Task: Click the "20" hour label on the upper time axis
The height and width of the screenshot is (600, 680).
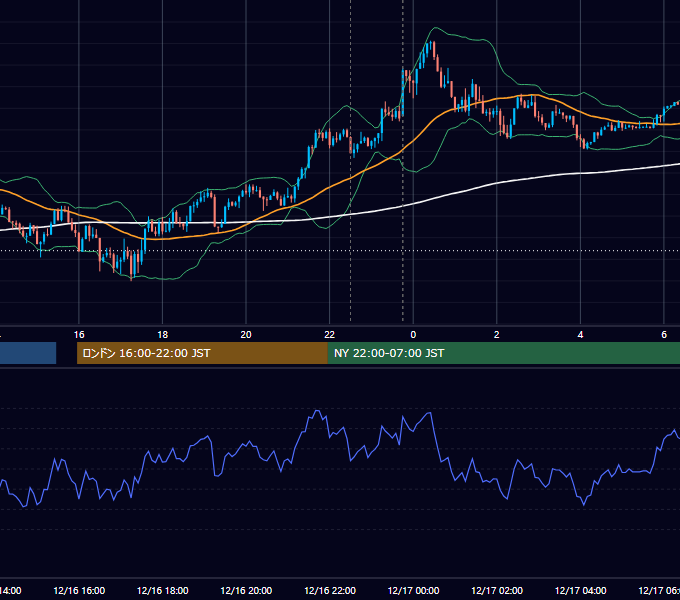Action: coord(246,335)
